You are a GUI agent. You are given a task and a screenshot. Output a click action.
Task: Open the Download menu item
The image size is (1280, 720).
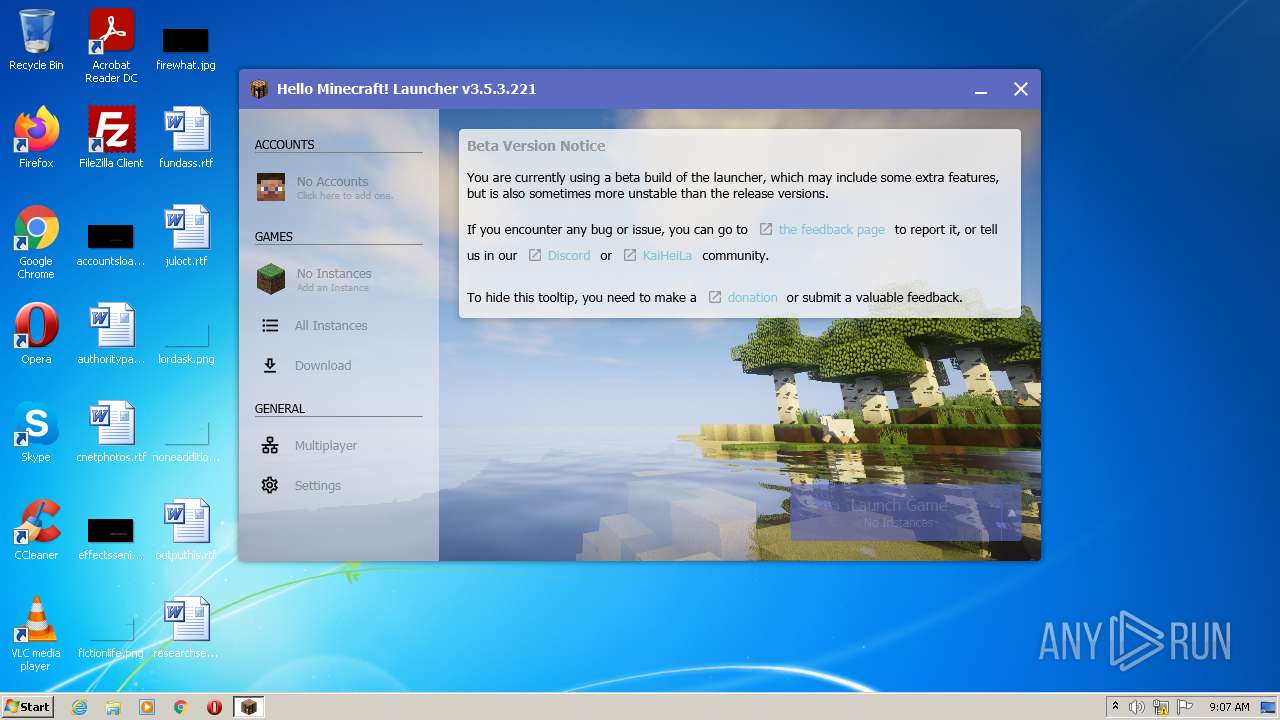(x=339, y=365)
